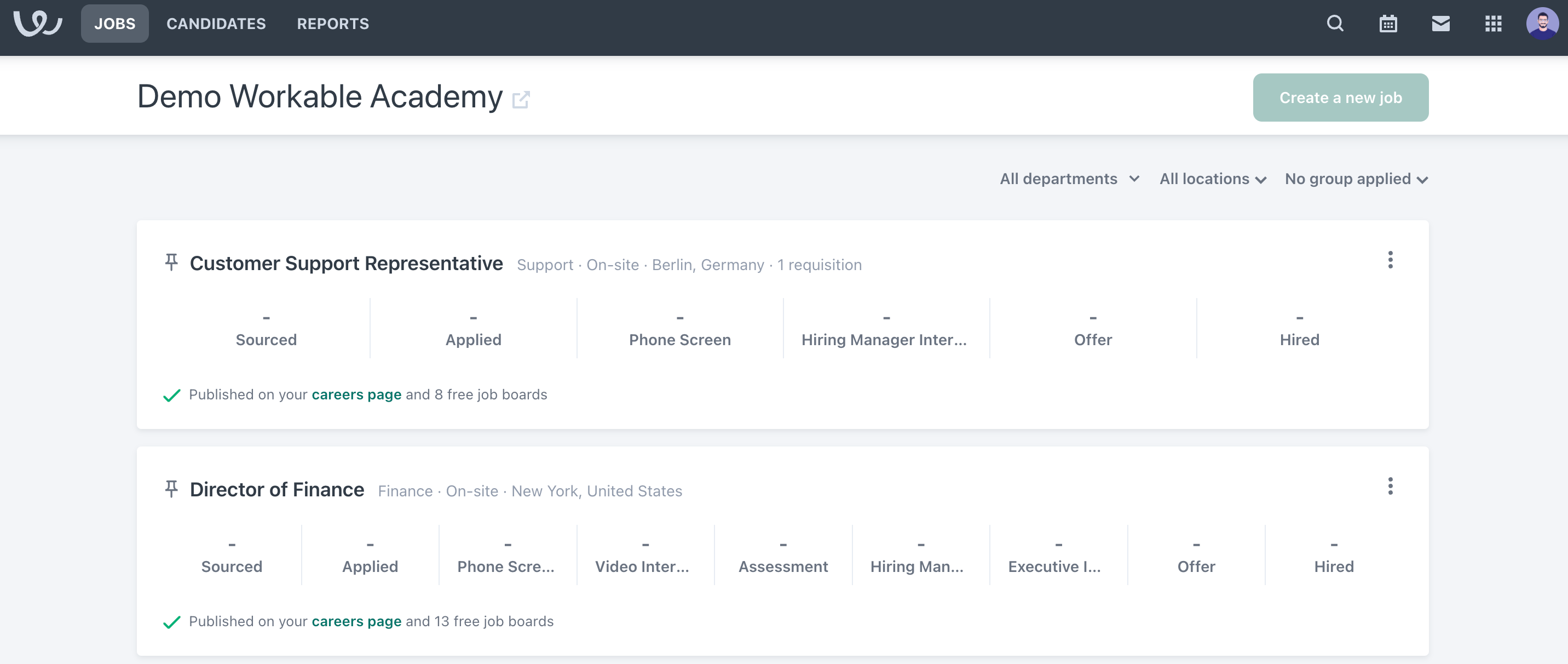Open the careers page link under Director of Finance
1568x664 pixels.
click(356, 621)
